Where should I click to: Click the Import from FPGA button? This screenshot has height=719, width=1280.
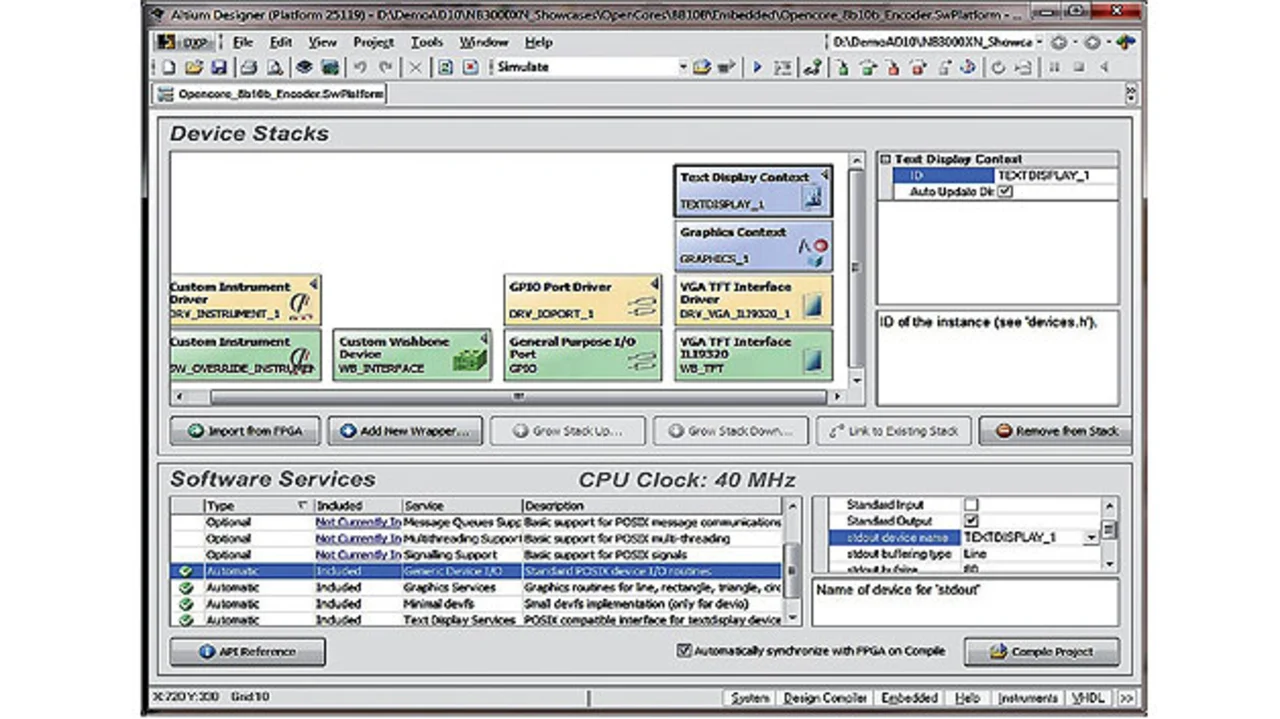[x=245, y=431]
